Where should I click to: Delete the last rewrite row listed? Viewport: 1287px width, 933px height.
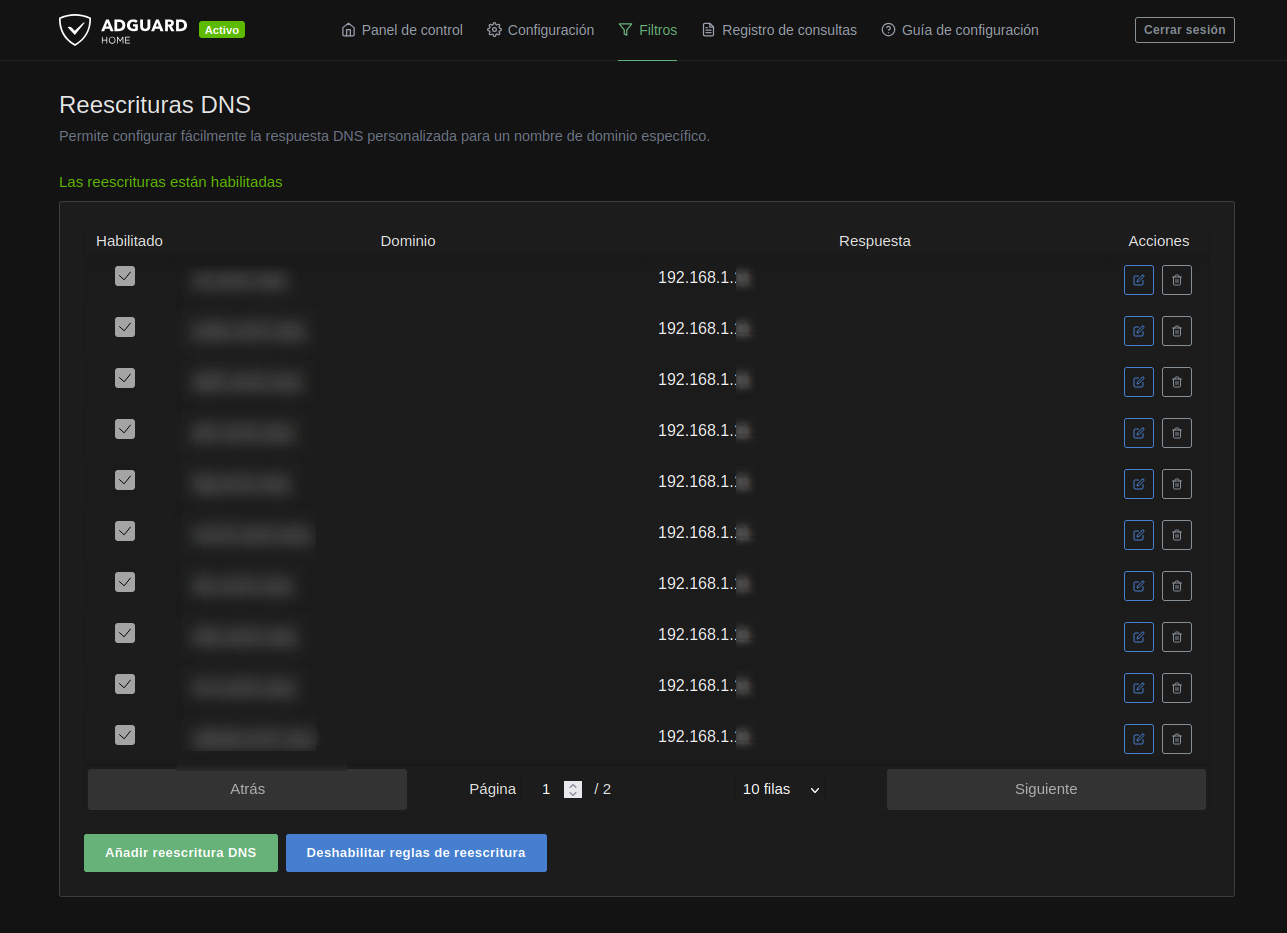pyautogui.click(x=1176, y=739)
